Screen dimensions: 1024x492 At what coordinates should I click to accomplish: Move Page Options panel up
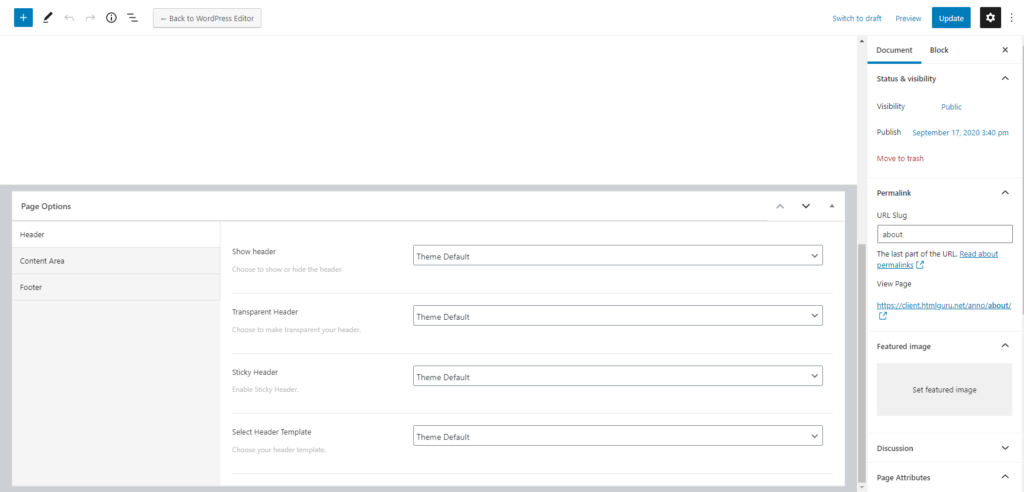(x=779, y=206)
